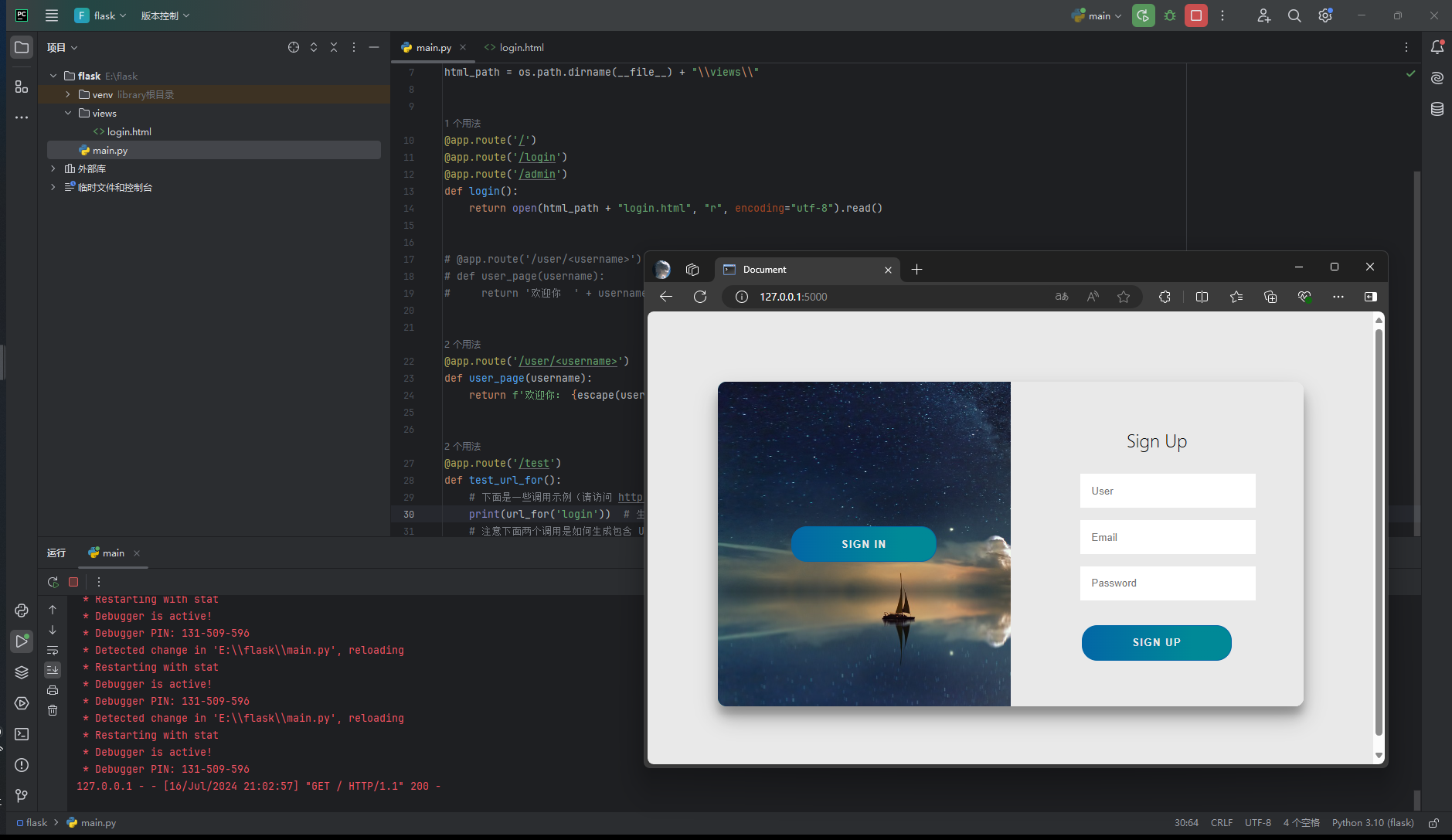Open the Terminal tool window
The width and height of the screenshot is (1452, 840).
tap(22, 734)
